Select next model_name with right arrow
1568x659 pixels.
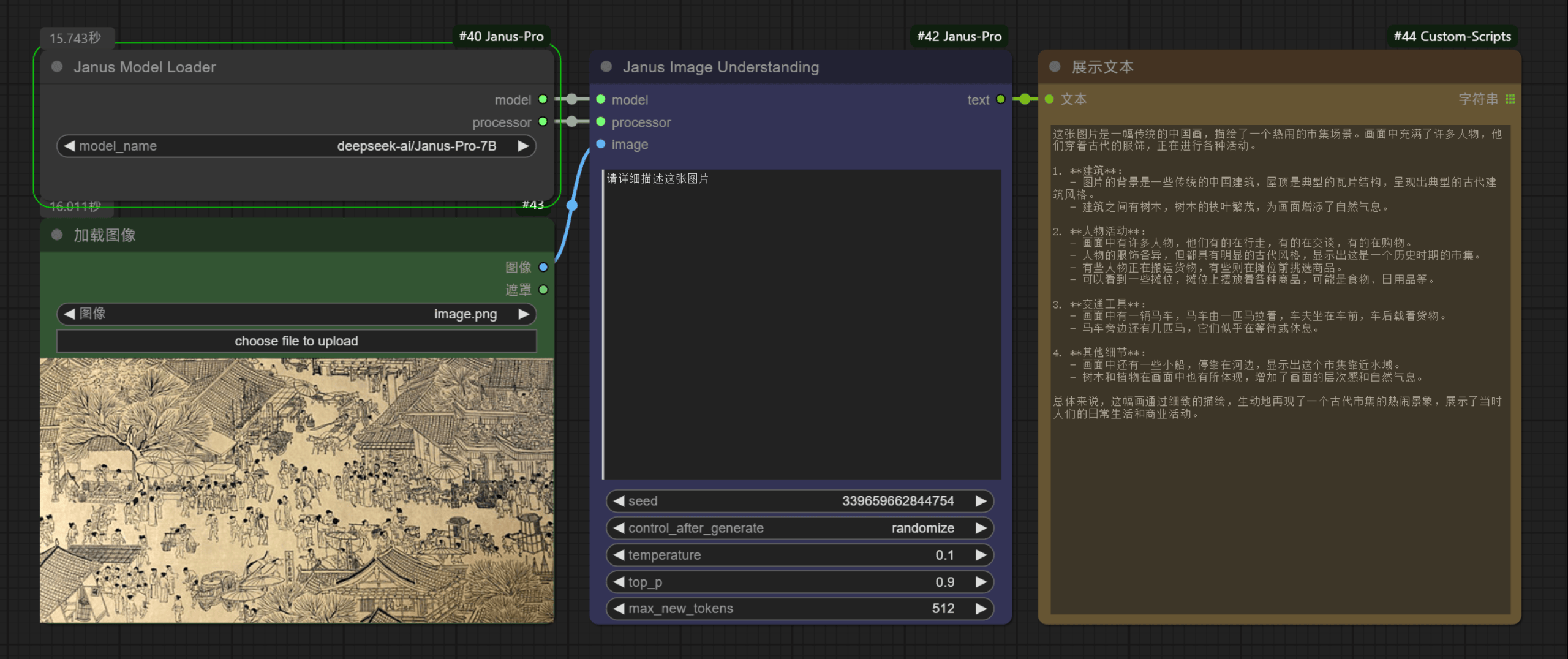point(523,146)
